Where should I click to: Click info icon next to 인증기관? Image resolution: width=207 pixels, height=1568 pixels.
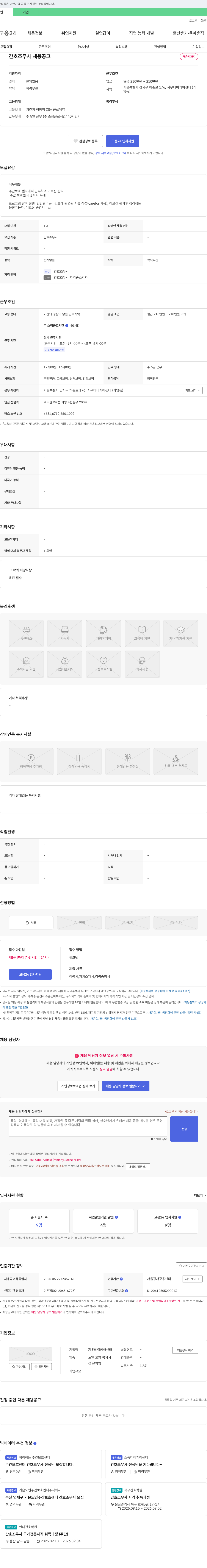pos(121,1279)
